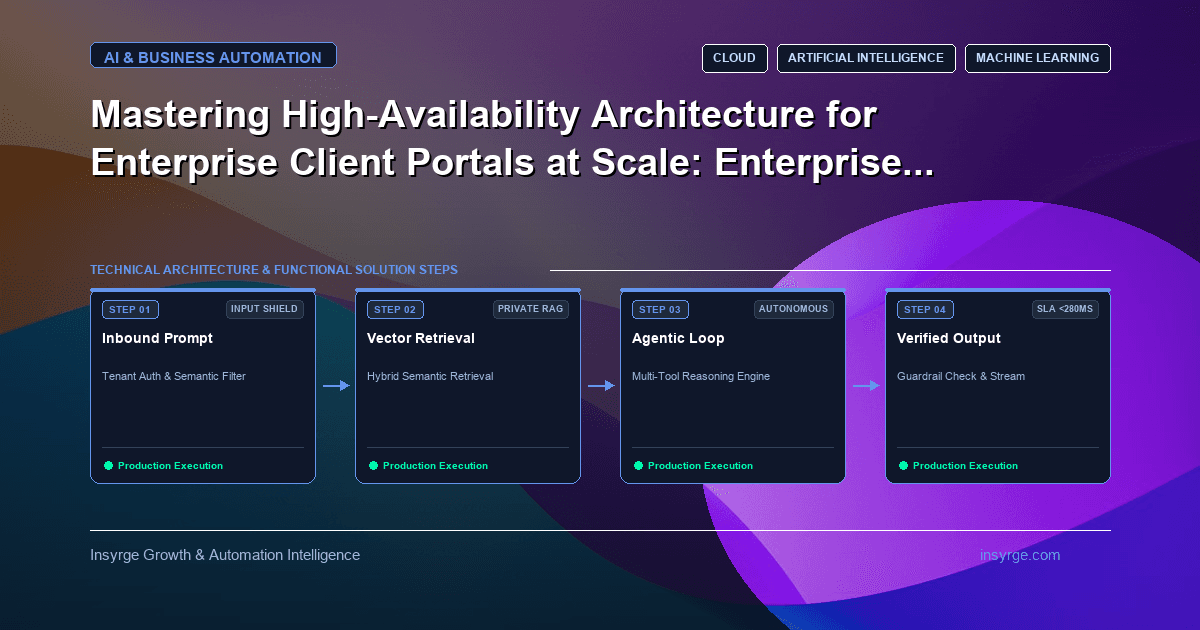Click the green status dot in Verified Output card
Image resolution: width=1200 pixels, height=630 pixels.
[x=903, y=465]
